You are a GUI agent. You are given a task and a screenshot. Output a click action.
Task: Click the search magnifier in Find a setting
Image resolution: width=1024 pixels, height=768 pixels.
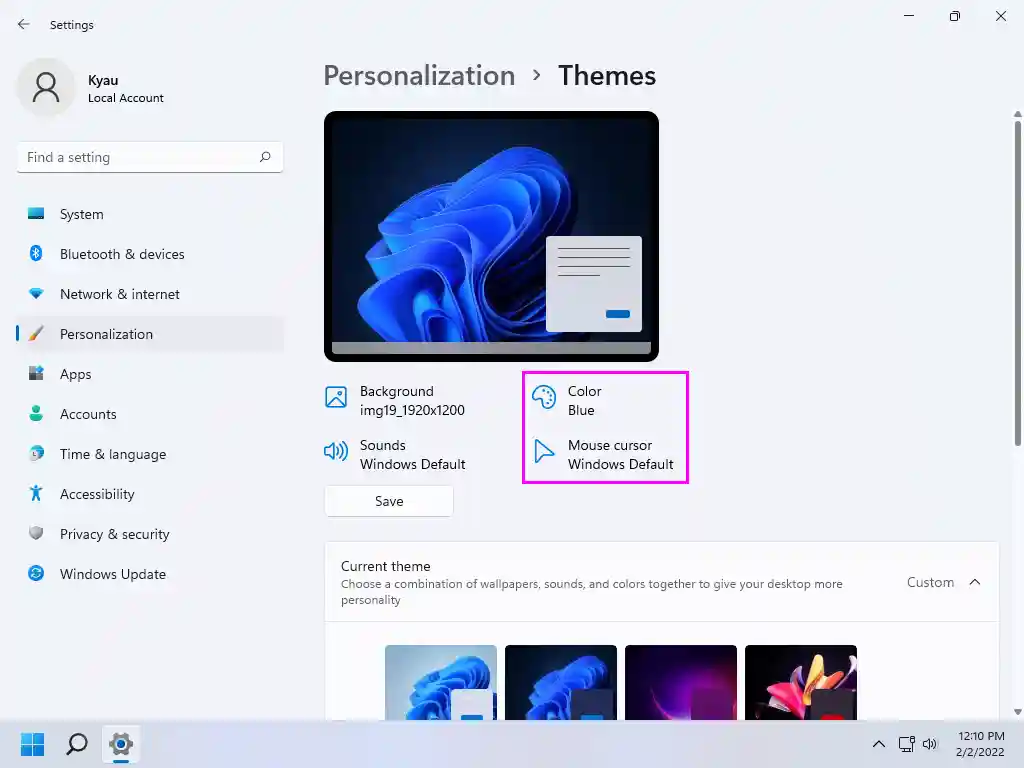click(x=265, y=157)
